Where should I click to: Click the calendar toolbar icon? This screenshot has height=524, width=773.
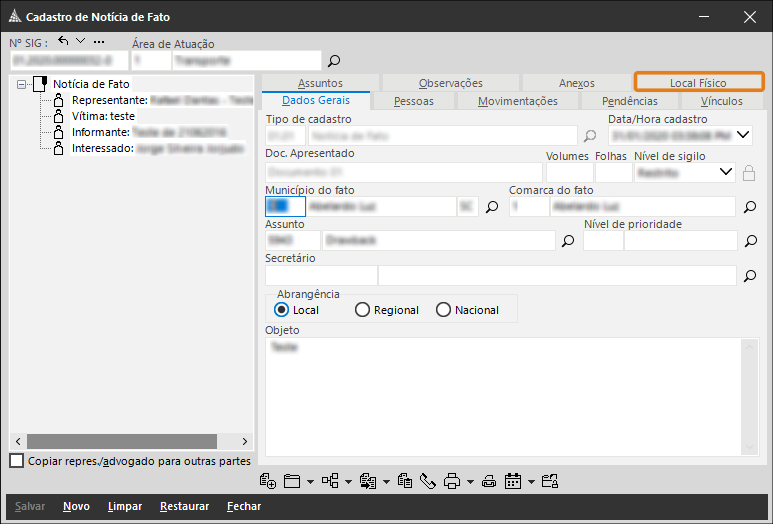(x=513, y=481)
